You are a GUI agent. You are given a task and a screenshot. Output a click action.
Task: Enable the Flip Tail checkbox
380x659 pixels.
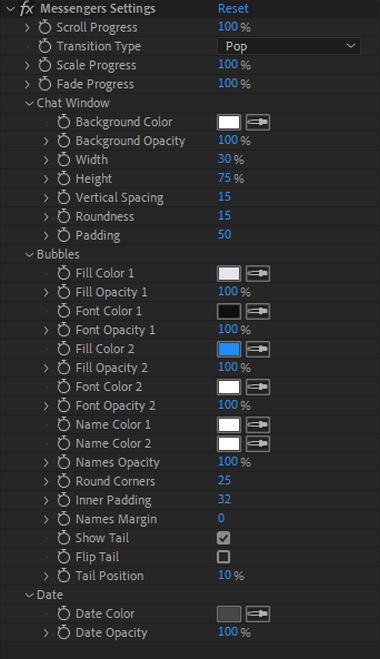click(224, 557)
